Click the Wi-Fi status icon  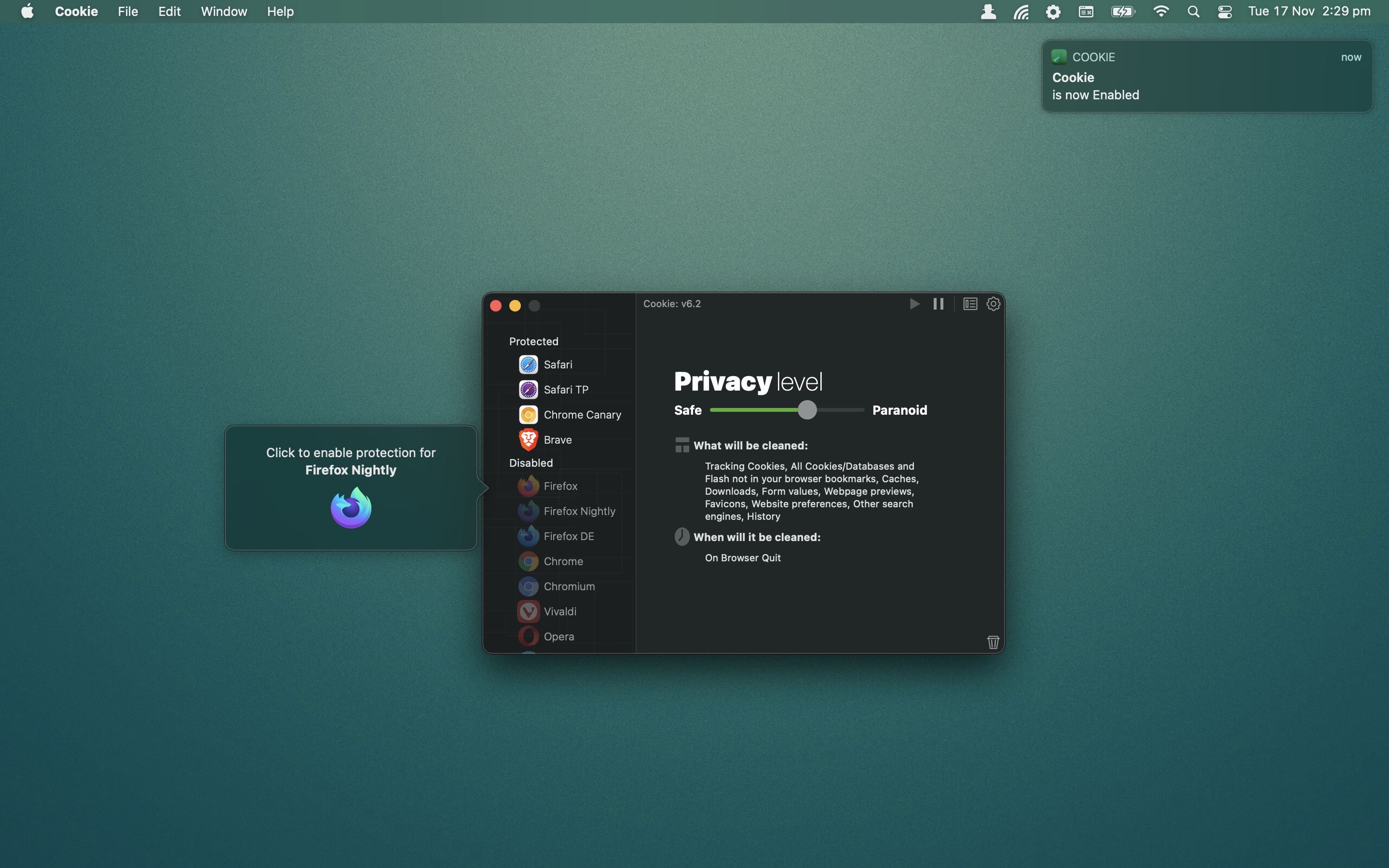pos(1161,12)
